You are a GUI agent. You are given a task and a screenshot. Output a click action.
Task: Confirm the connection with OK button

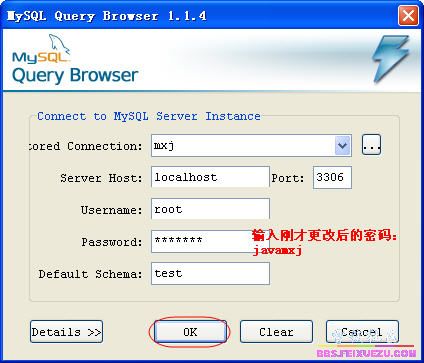pyautogui.click(x=190, y=332)
